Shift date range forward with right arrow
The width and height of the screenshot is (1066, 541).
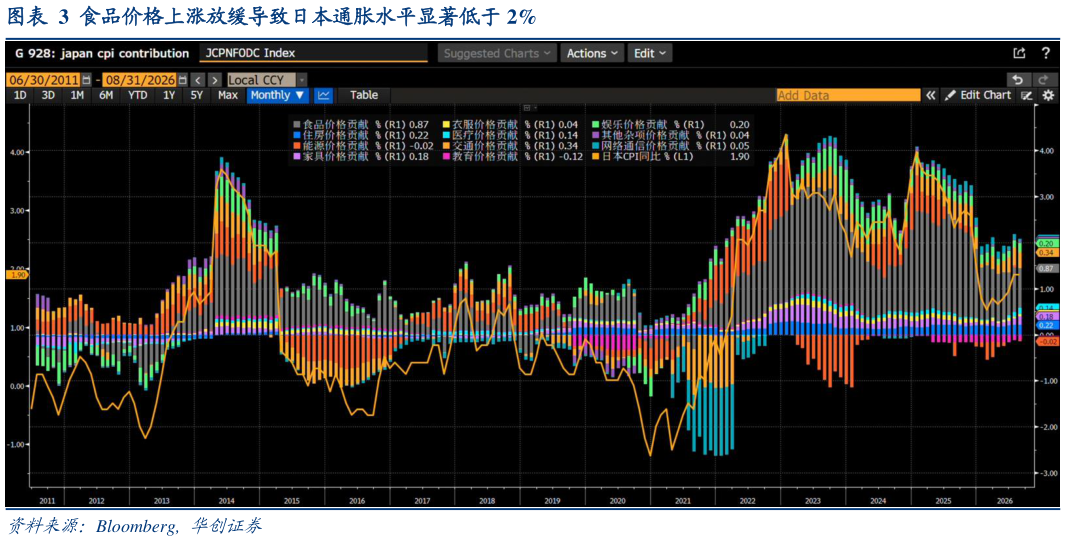[214, 80]
